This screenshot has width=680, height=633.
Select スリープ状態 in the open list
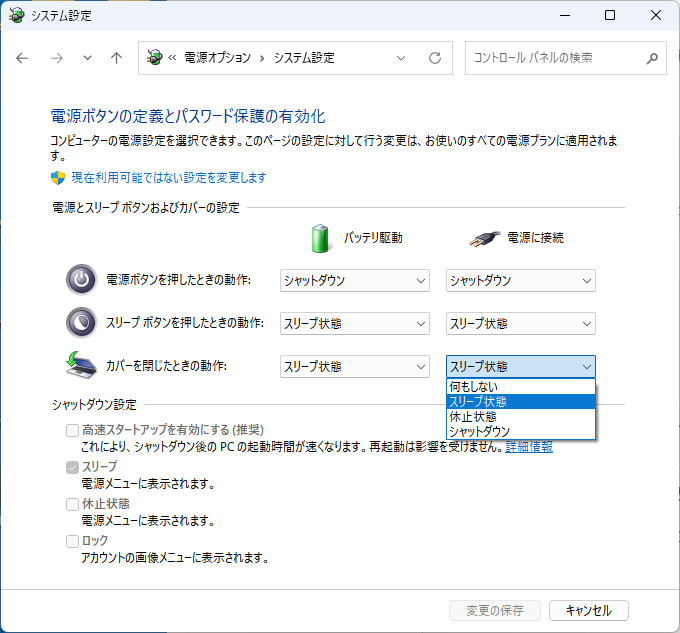[521, 401]
